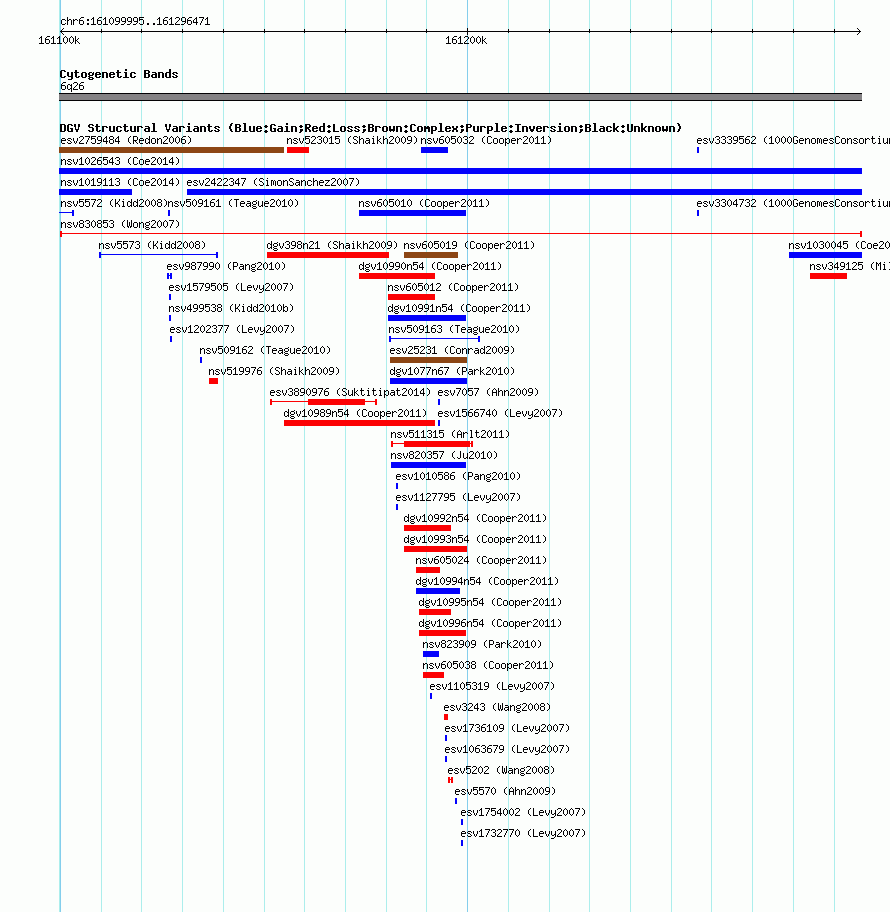Click esv1202377 (Levy2007) label
This screenshot has width=890, height=912.
(x=232, y=329)
